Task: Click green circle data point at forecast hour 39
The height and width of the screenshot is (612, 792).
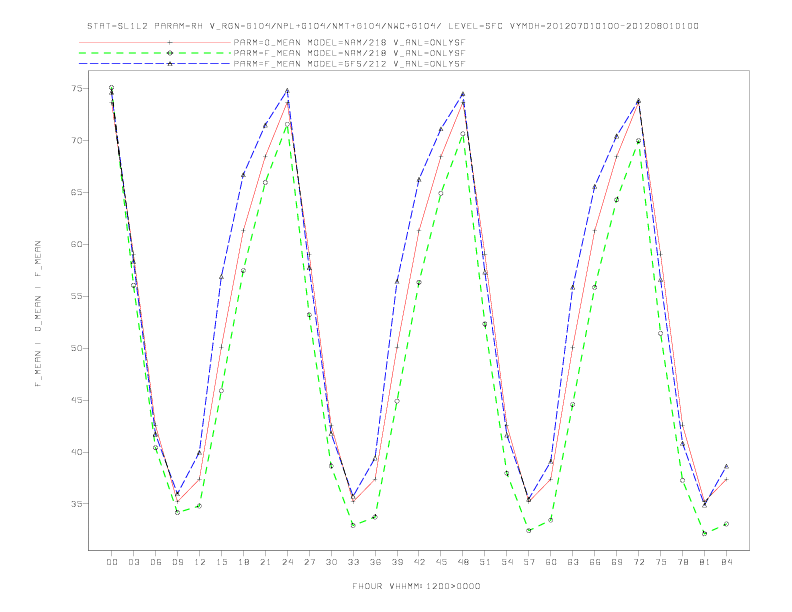Action: coord(397,401)
